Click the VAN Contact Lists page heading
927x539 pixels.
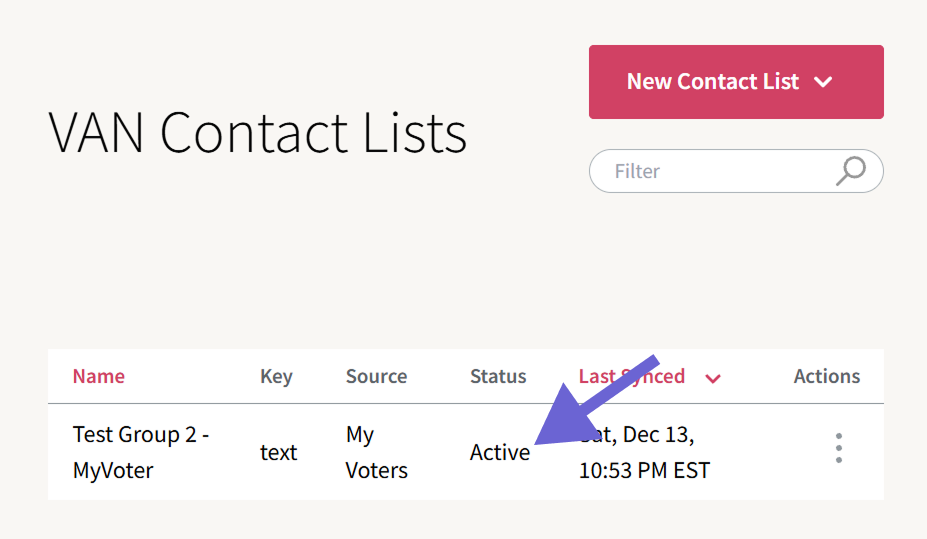(x=258, y=132)
